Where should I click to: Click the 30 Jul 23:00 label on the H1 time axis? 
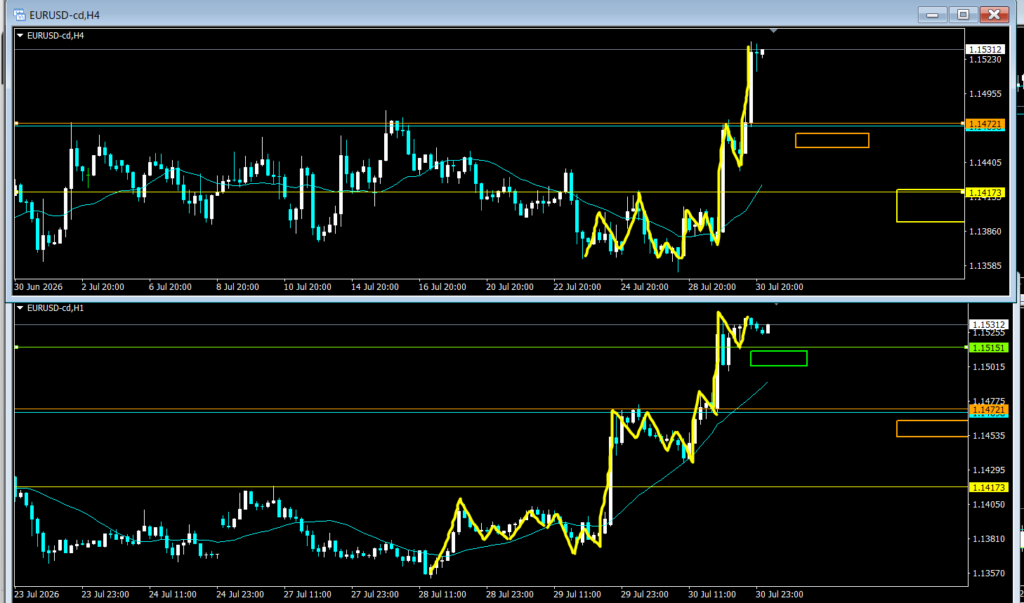[x=780, y=595]
